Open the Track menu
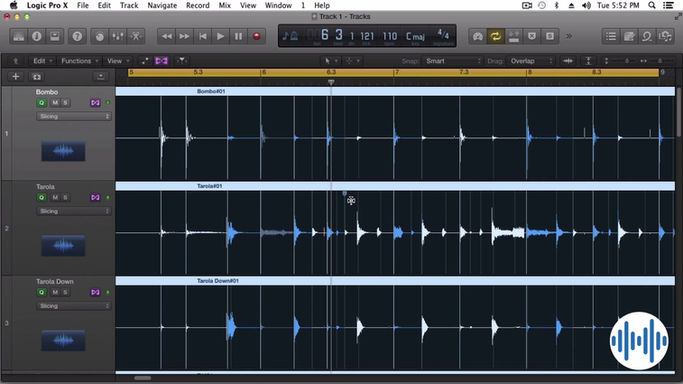 pos(129,5)
